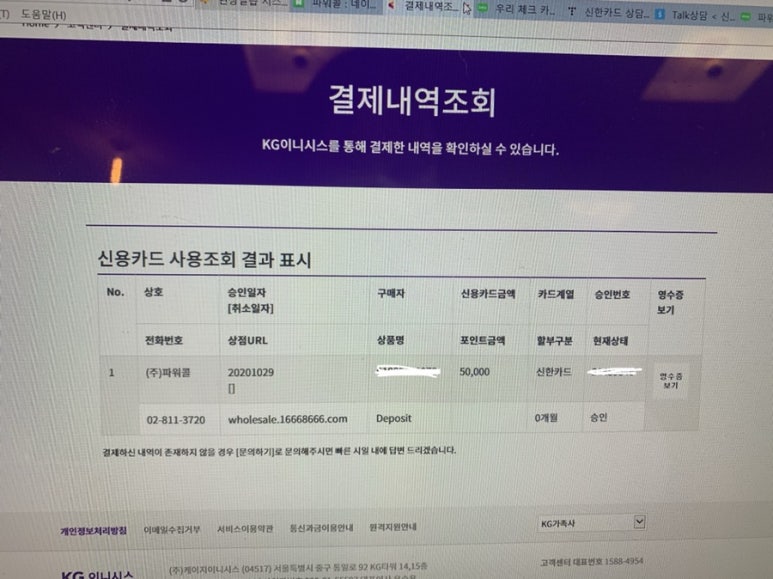This screenshot has width=773, height=579.
Task: Click the KG이니시스 logo in footer
Action: 97,574
